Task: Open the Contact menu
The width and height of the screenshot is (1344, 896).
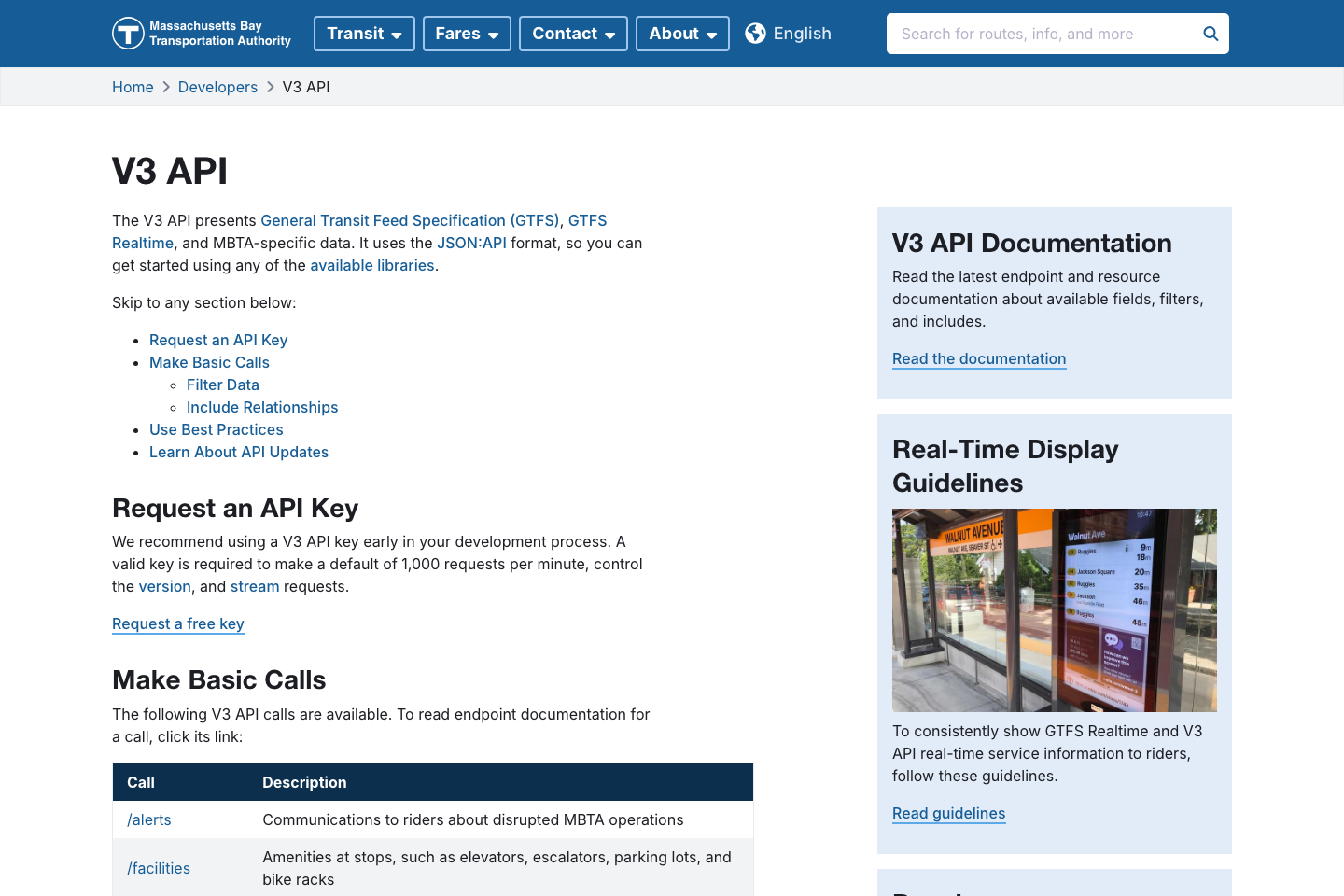Action: (x=572, y=33)
